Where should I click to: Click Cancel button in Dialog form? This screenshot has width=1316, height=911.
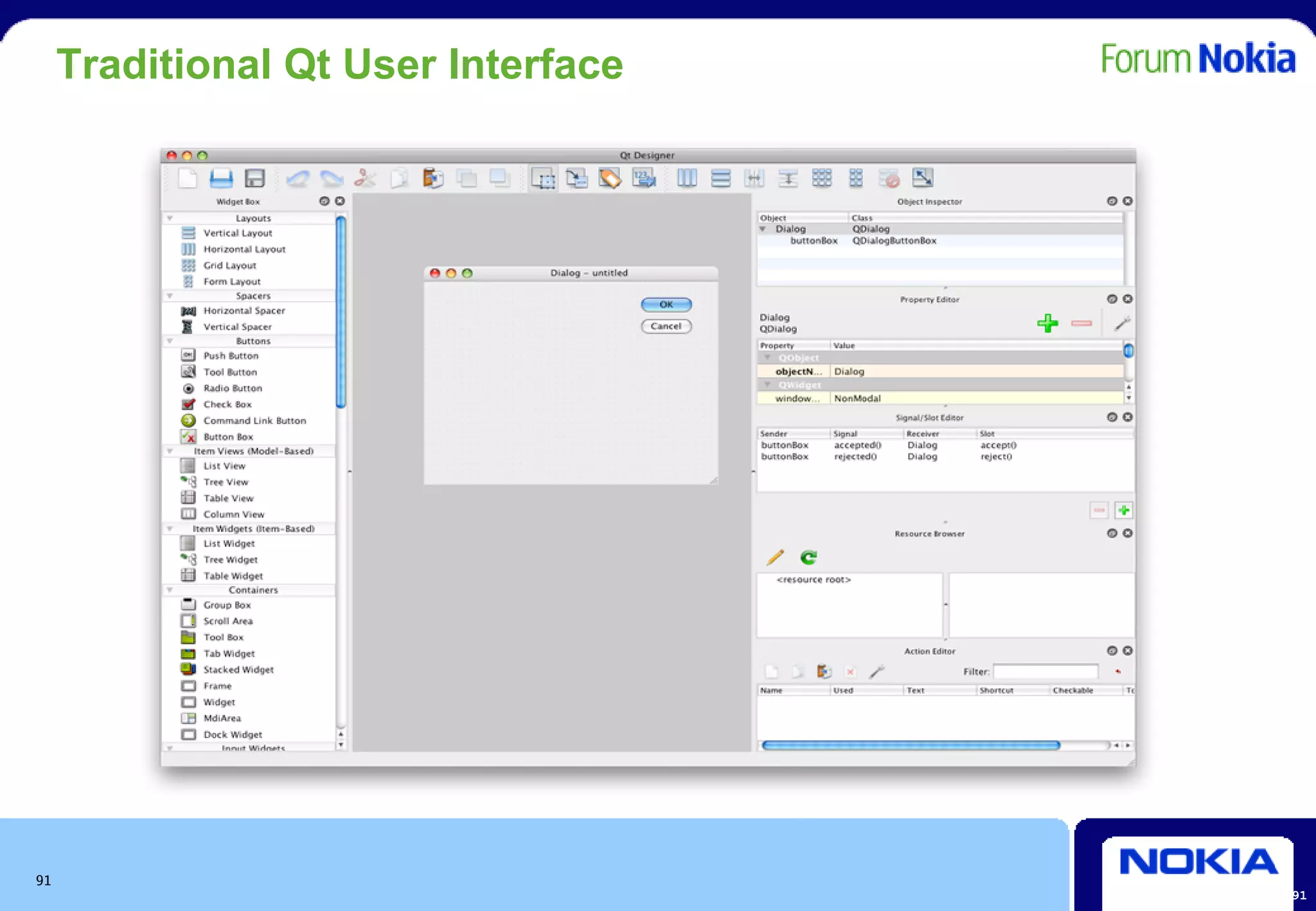click(666, 326)
